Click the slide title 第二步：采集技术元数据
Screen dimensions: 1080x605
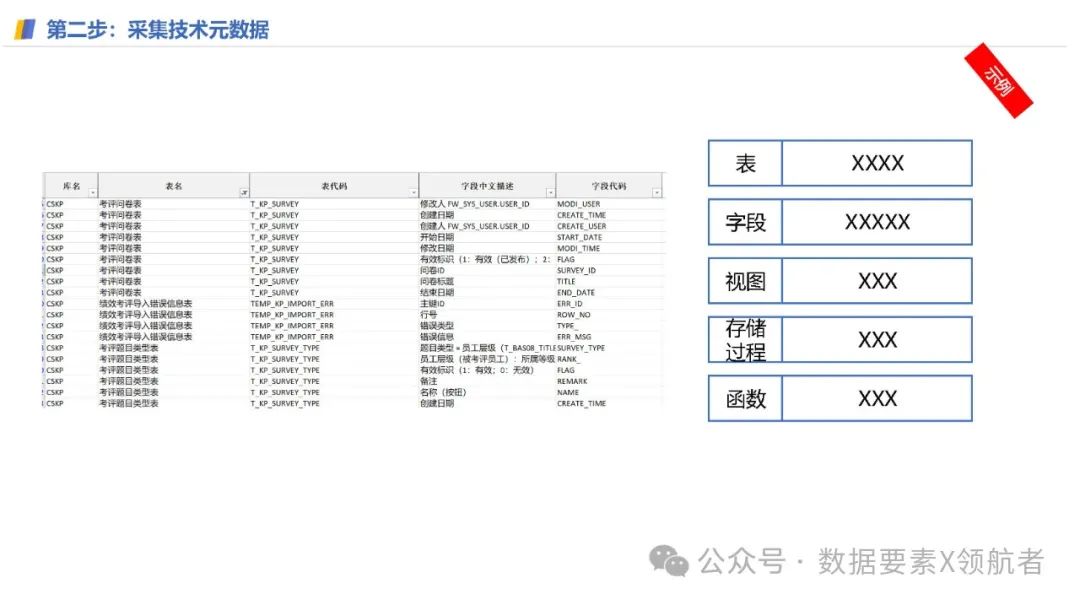point(158,30)
